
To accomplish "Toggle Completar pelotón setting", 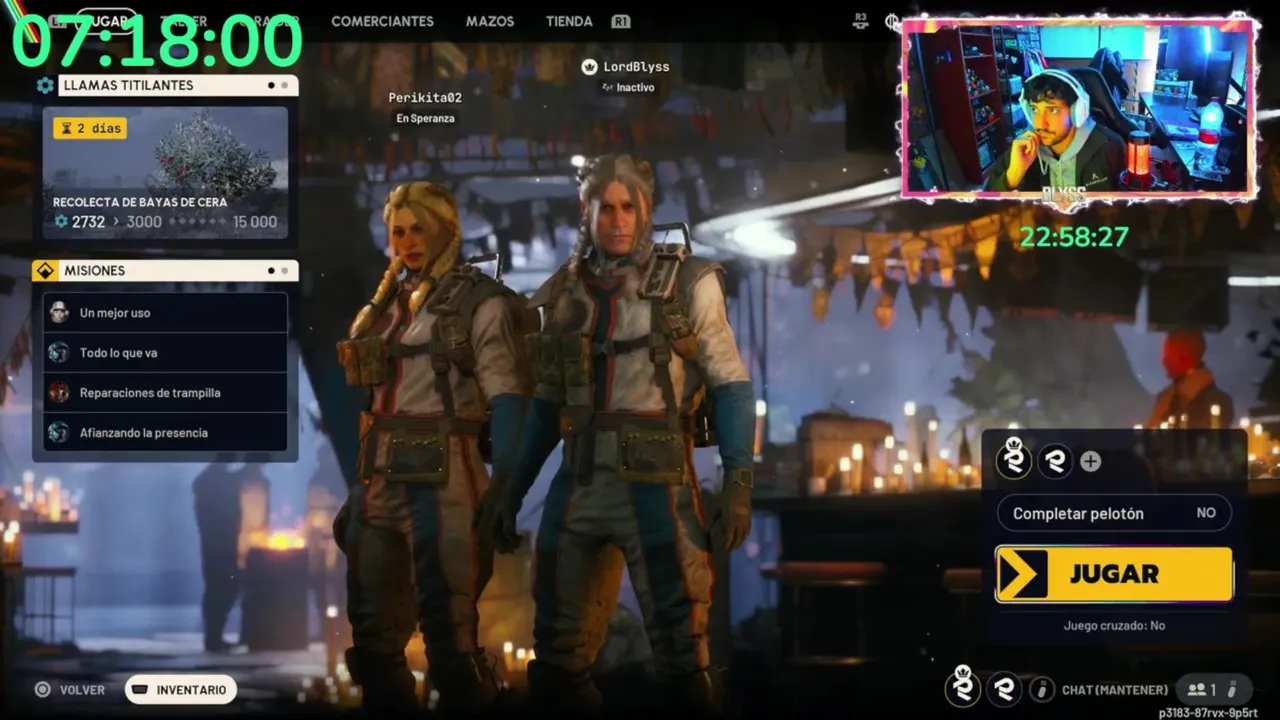I will click(x=1114, y=513).
